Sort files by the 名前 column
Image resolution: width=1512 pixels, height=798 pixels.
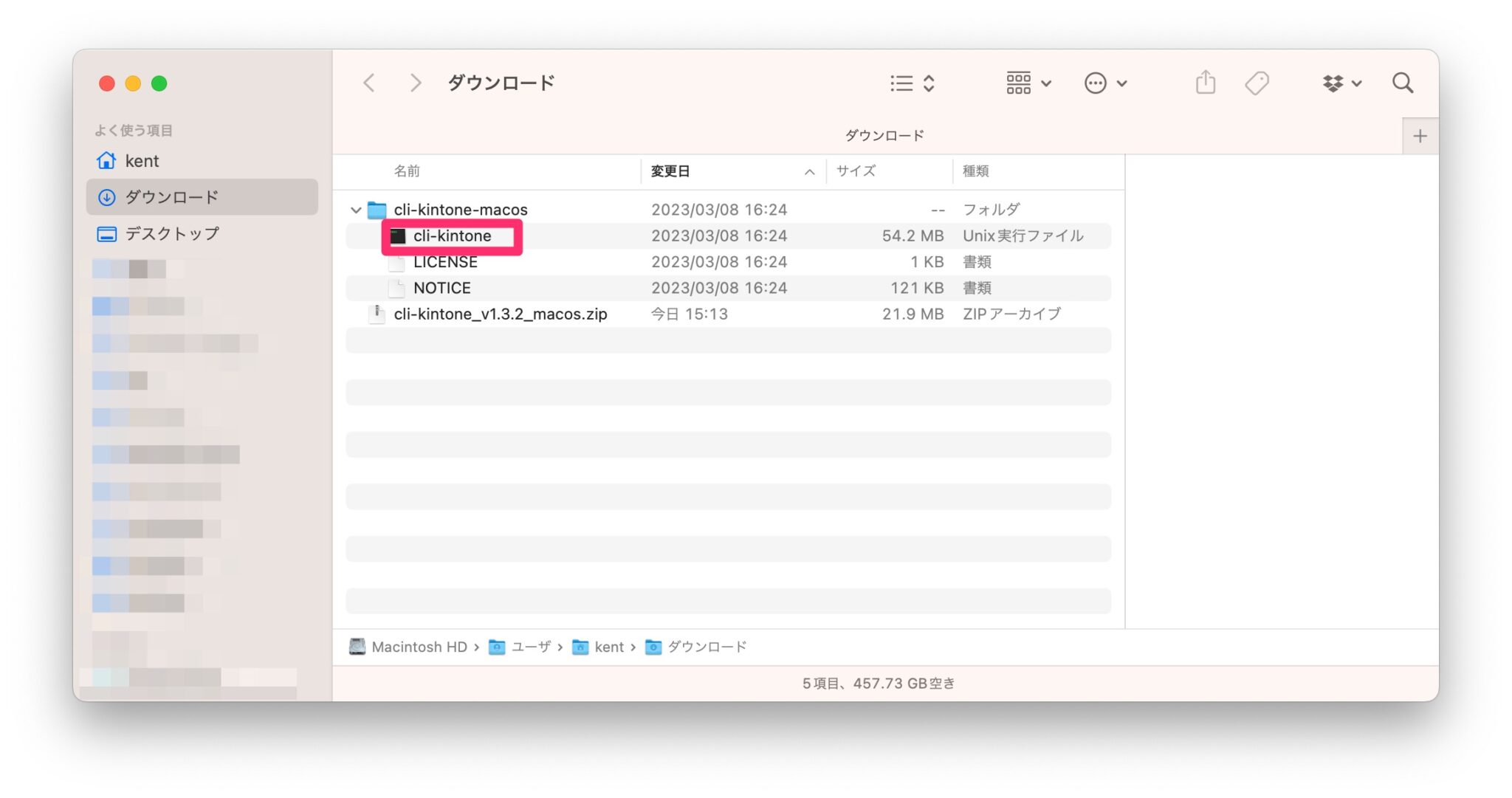408,171
